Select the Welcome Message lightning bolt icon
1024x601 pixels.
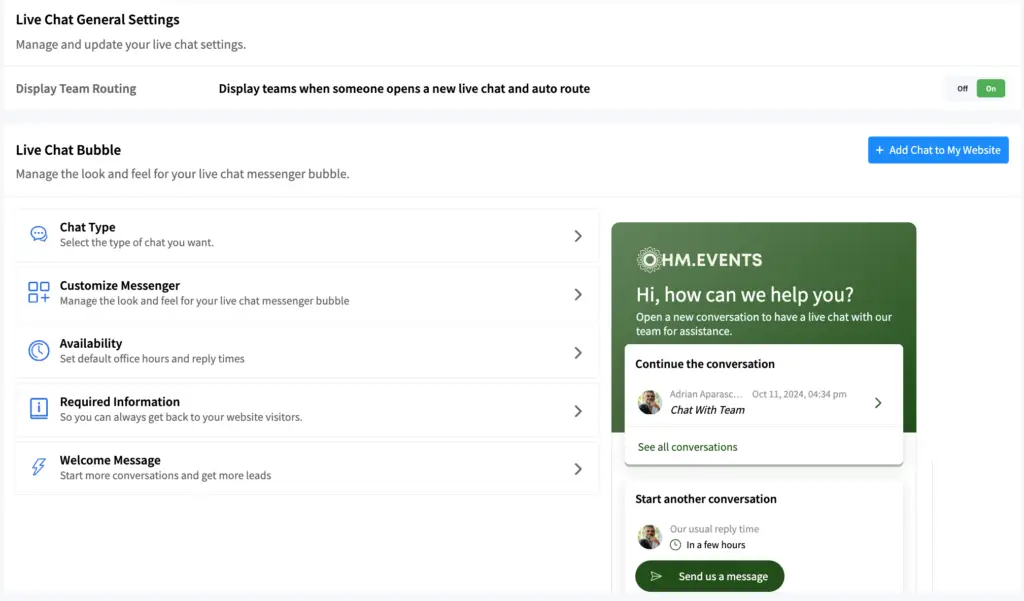38,466
